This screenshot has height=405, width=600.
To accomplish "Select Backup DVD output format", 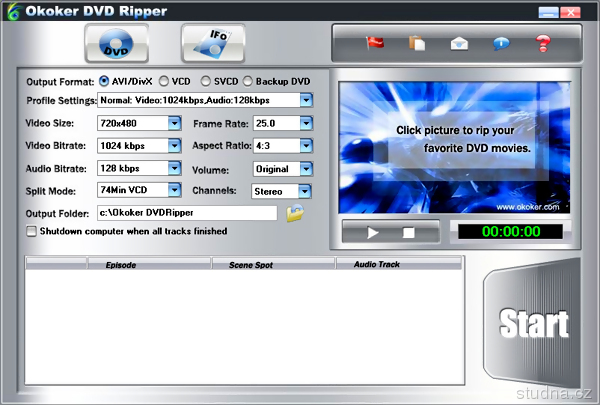I will [248, 81].
